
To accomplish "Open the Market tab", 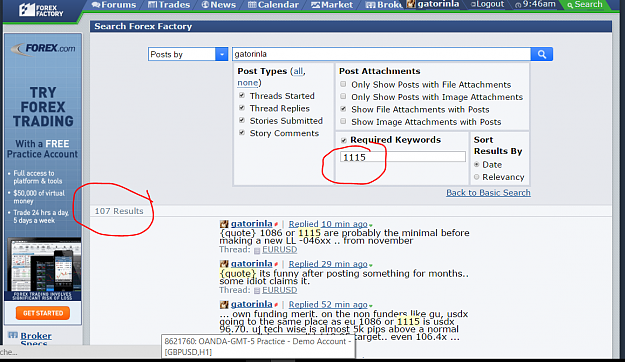I will click(x=332, y=5).
